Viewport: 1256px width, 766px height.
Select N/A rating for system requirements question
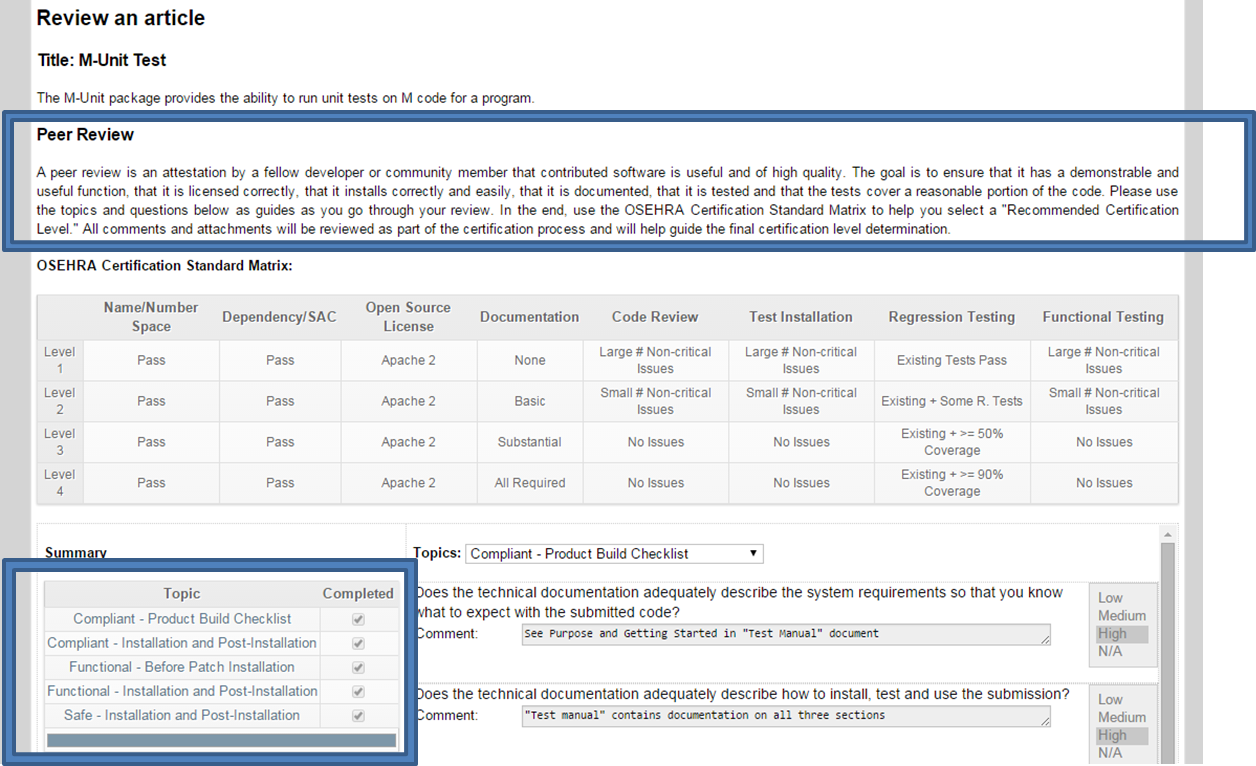click(1110, 651)
